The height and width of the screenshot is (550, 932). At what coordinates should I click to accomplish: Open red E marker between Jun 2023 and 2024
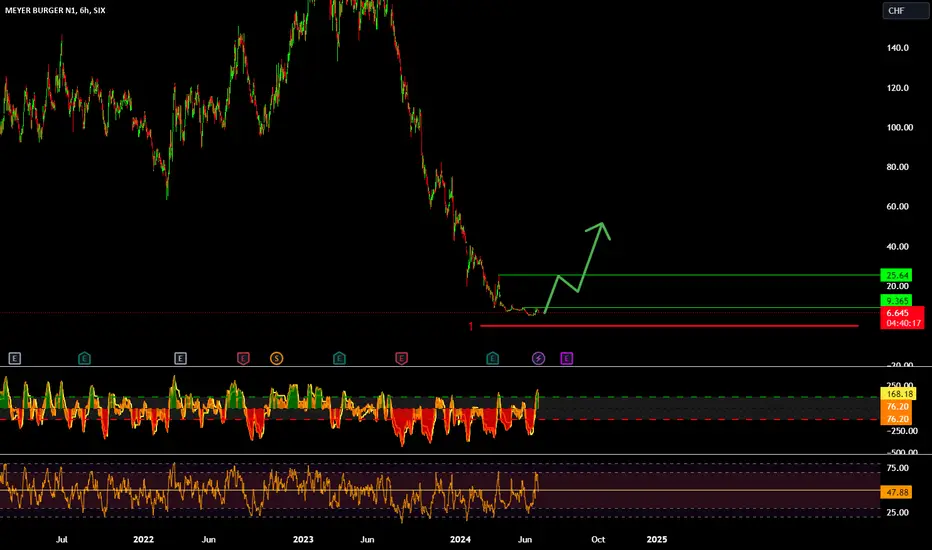pyautogui.click(x=401, y=359)
